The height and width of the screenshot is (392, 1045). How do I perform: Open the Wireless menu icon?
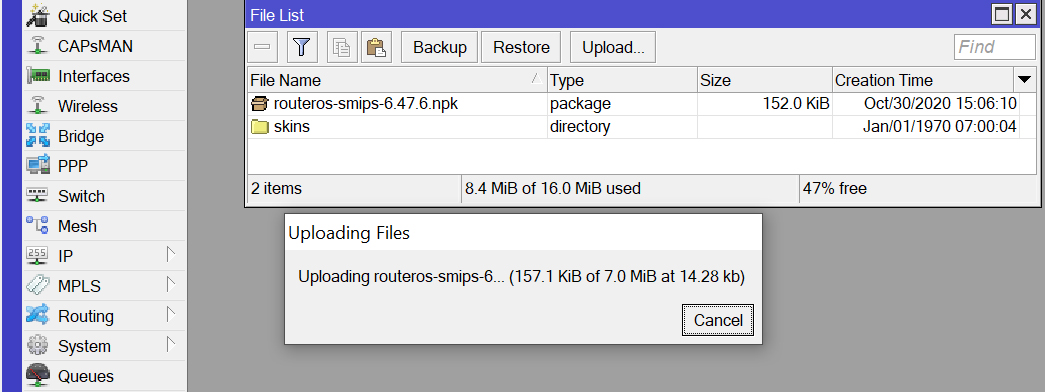coord(38,106)
